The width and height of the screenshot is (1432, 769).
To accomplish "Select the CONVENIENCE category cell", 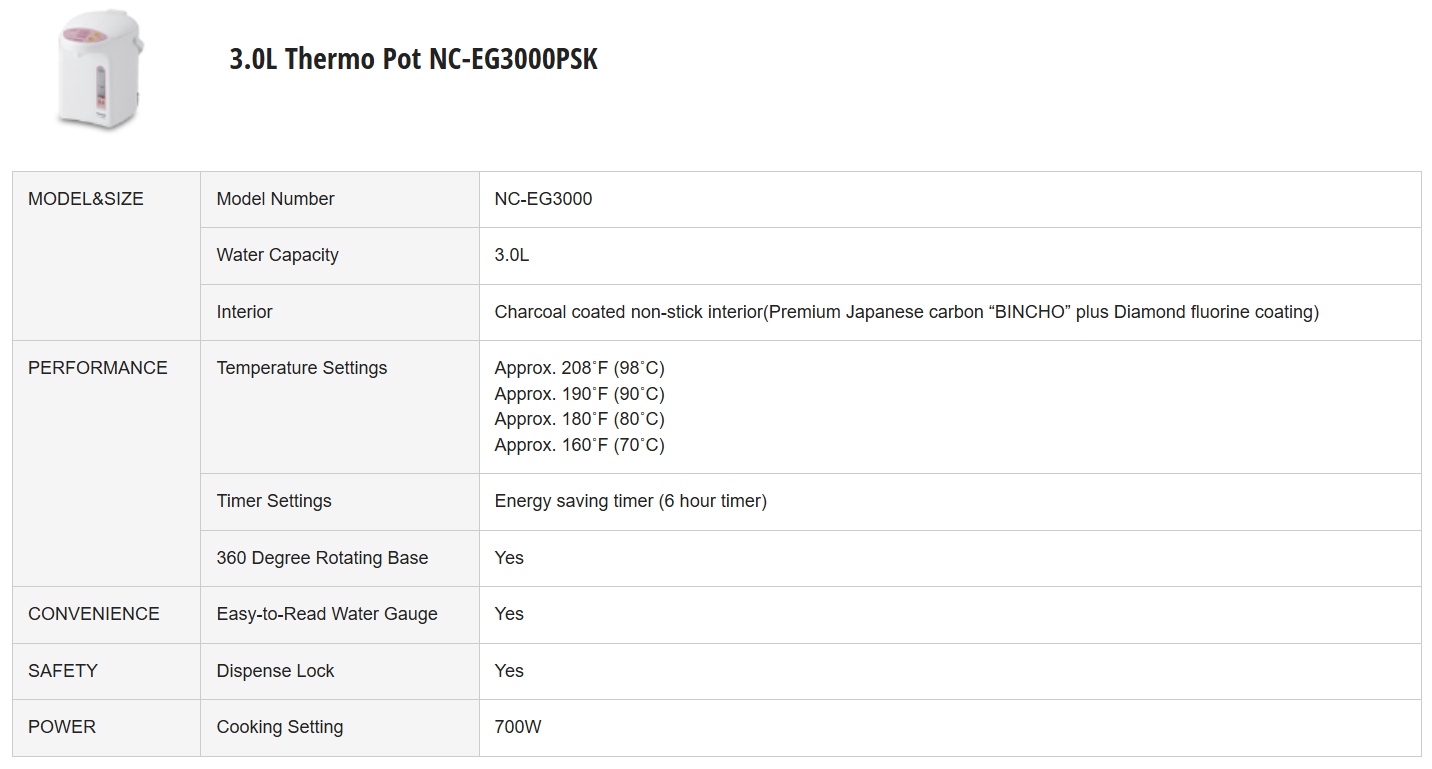I will click(94, 614).
